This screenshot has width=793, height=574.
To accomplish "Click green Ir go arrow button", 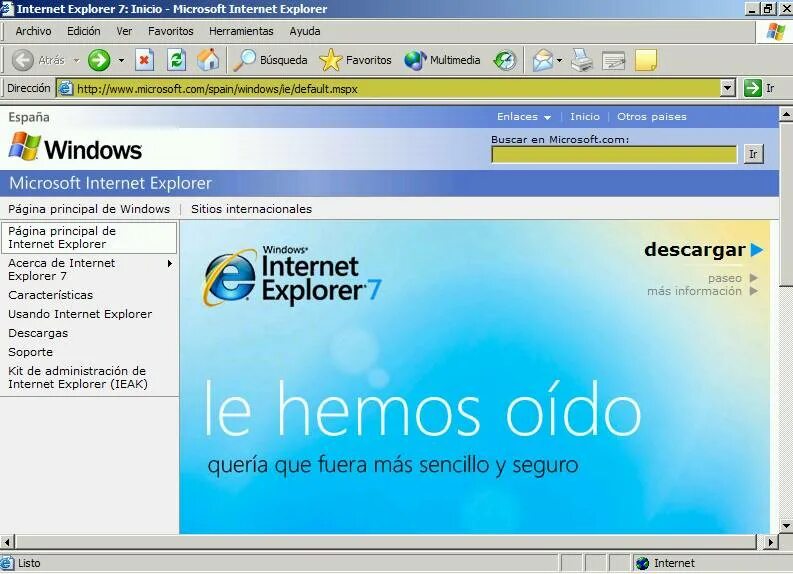I will (753, 88).
